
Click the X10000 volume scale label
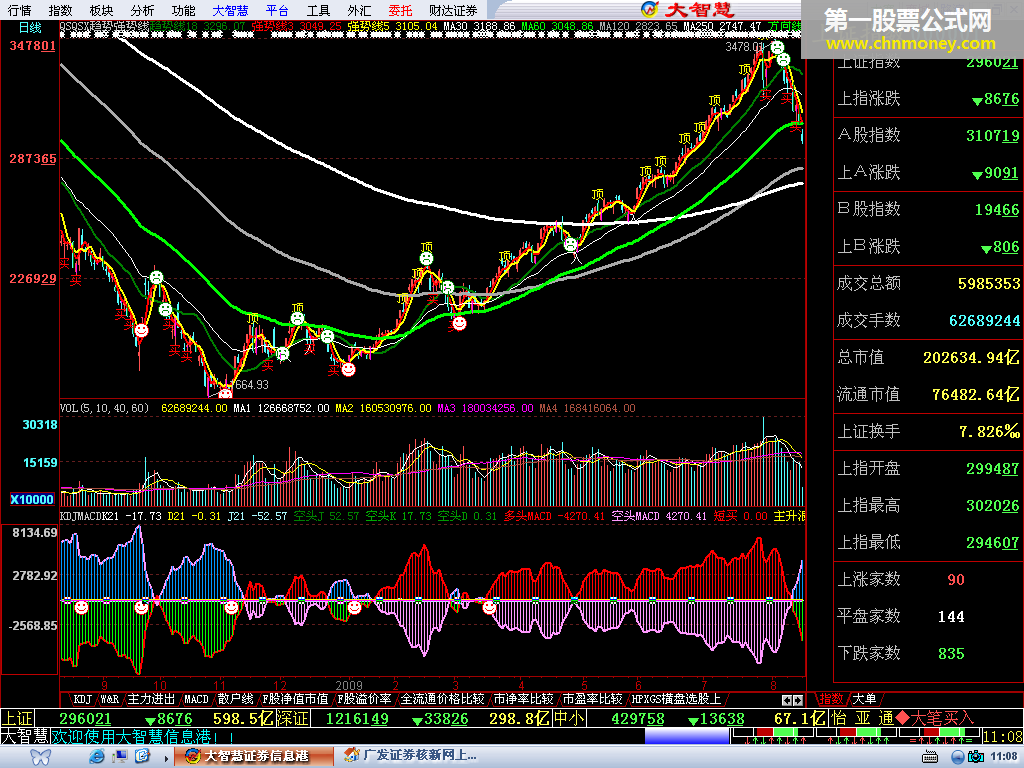[x=32, y=500]
